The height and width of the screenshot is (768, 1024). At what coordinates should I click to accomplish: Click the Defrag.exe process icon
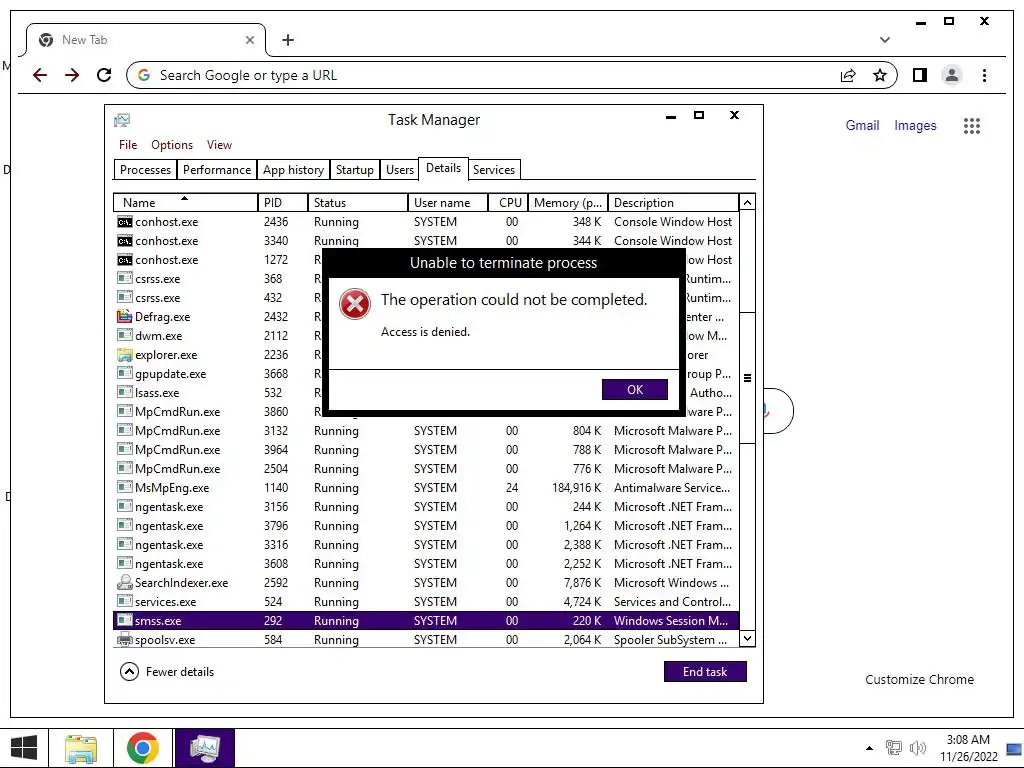124,317
